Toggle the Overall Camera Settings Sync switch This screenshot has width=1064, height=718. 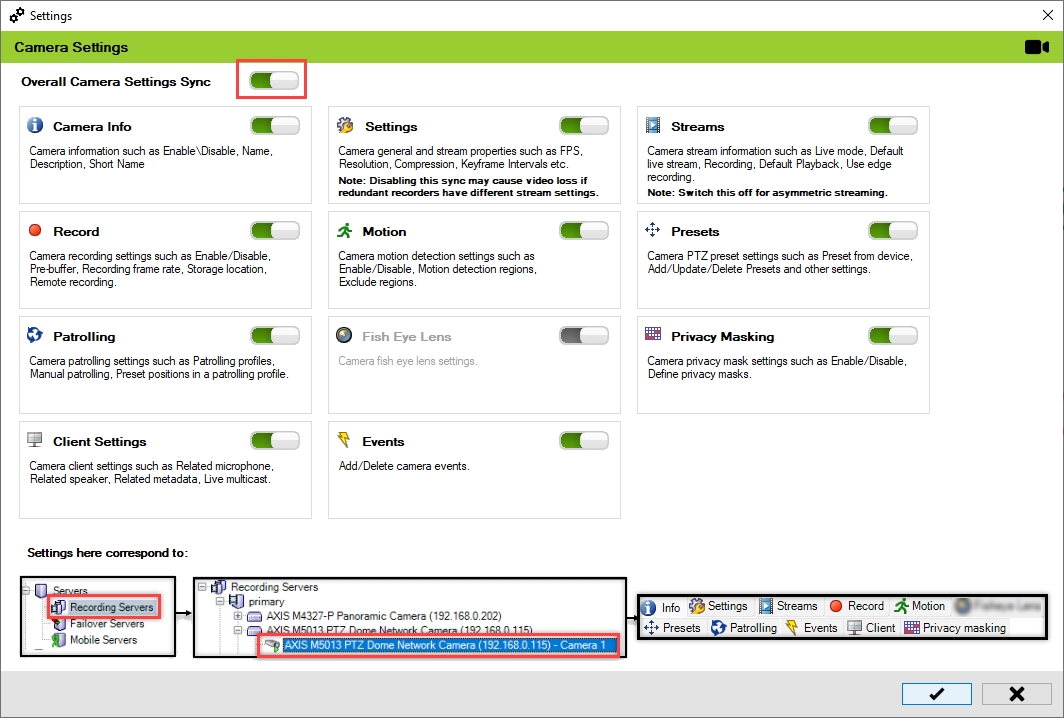(274, 81)
